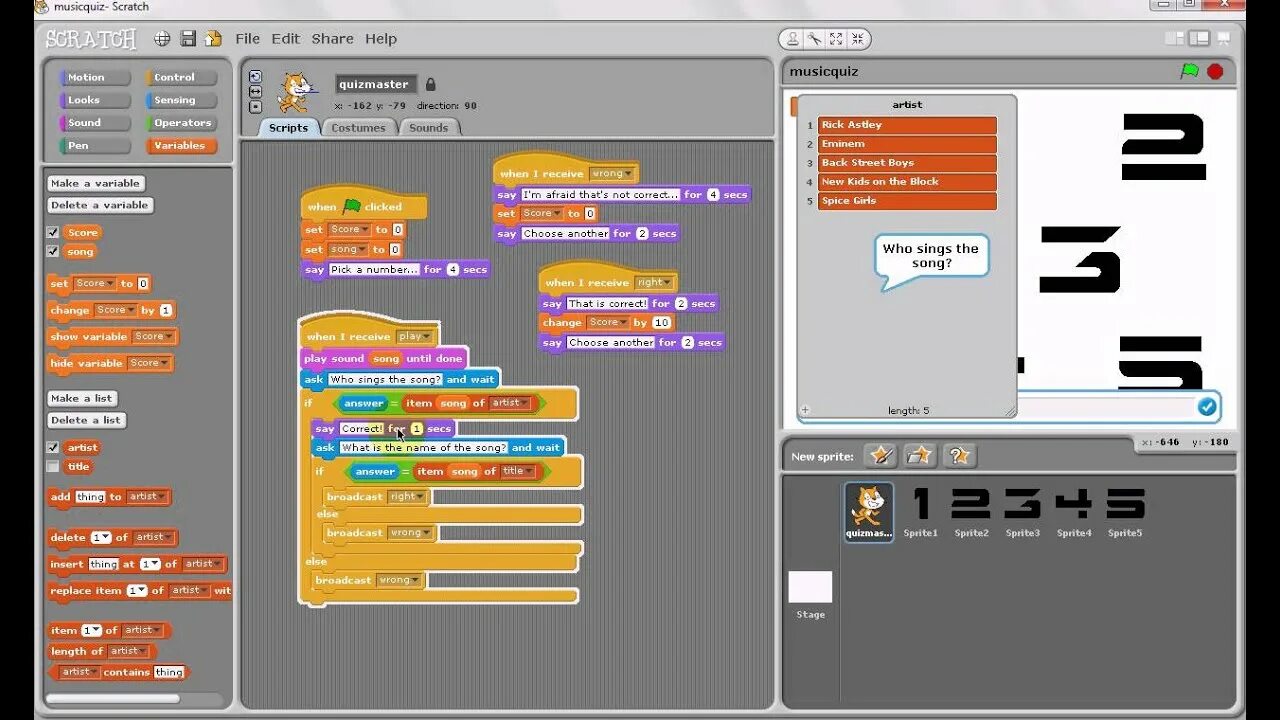
Task: Select 'Back Street Boys' list item
Action: (907, 163)
